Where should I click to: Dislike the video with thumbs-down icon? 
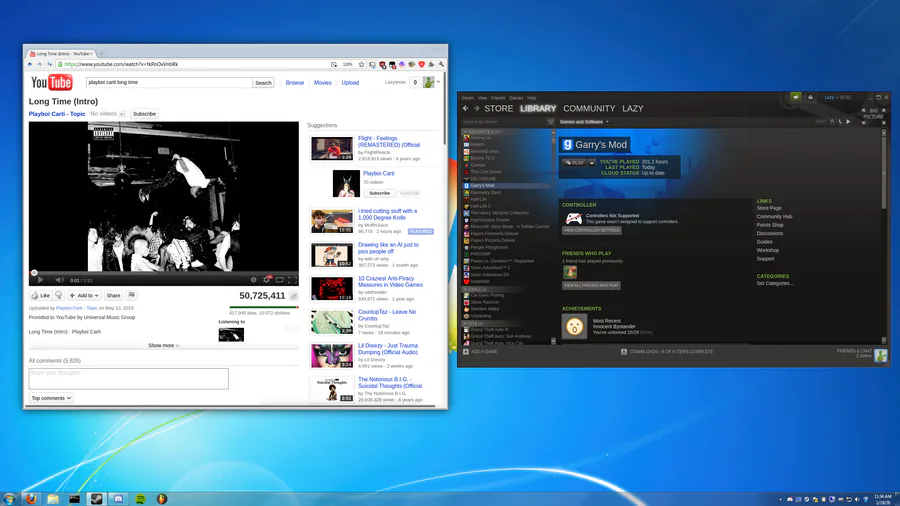59,295
